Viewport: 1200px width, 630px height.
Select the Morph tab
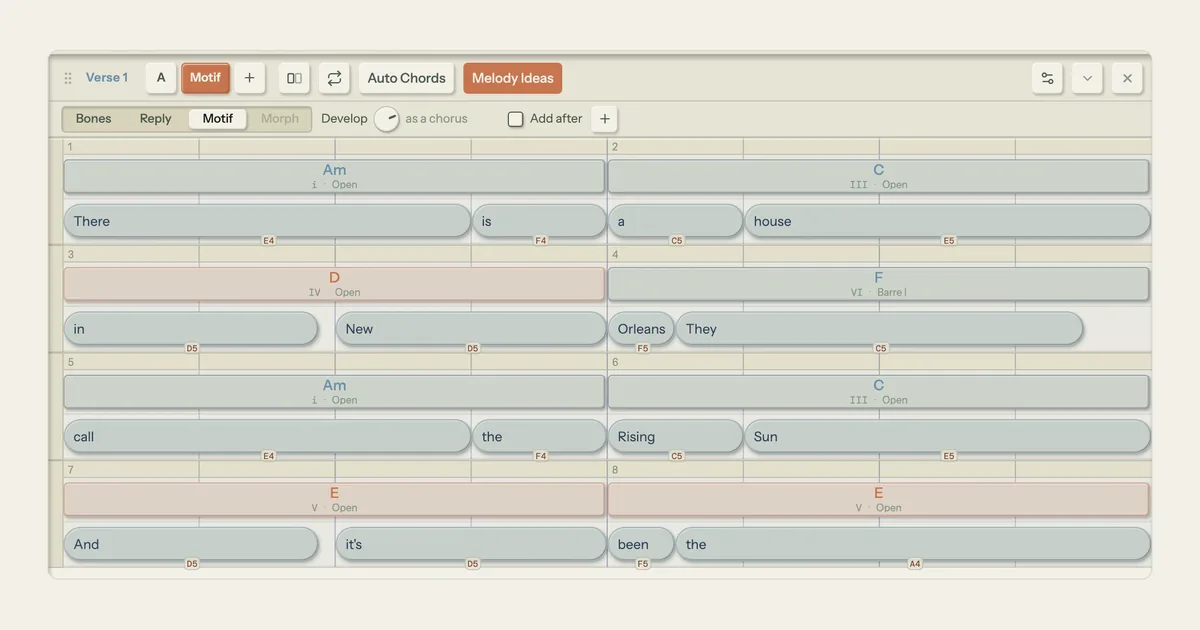pos(280,119)
